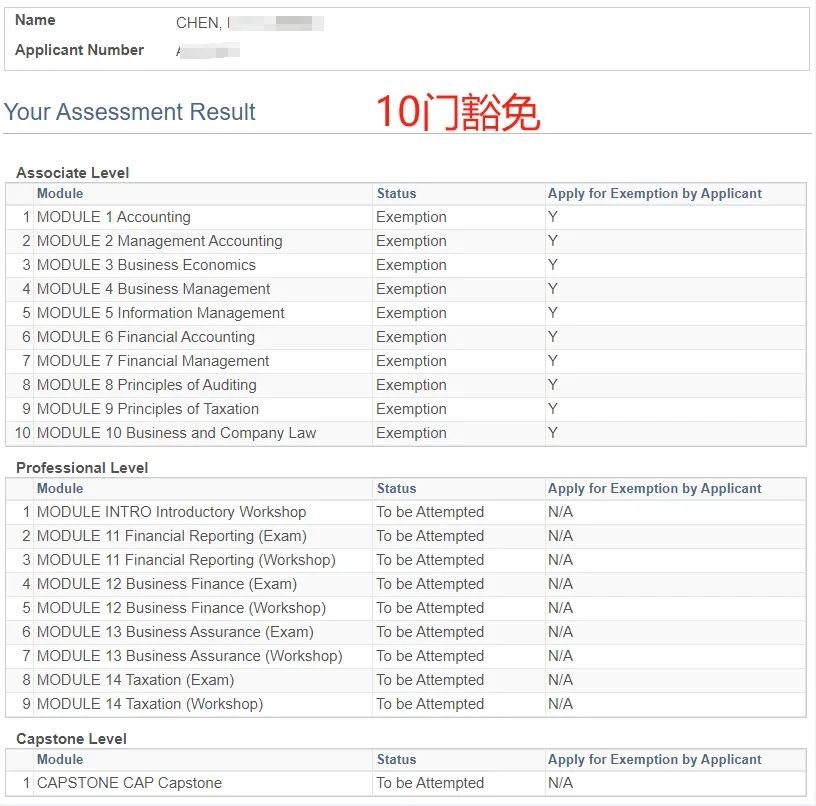The width and height of the screenshot is (816, 806).
Task: Select "To be Attempted" for Financial Reporting (Exam)
Action: (430, 536)
